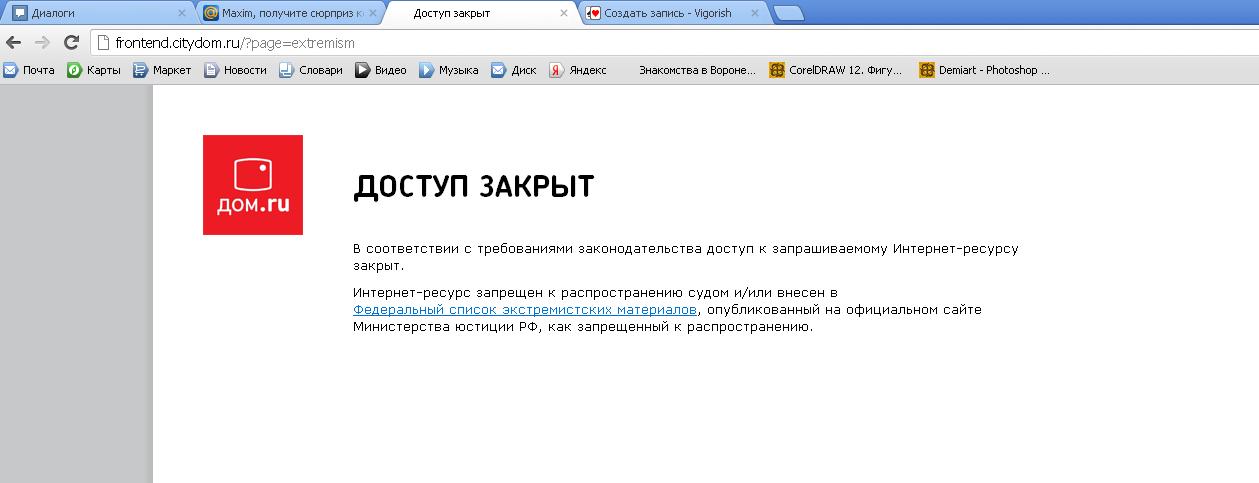Open a new tab
This screenshot has height=483, width=1259.
(x=789, y=13)
